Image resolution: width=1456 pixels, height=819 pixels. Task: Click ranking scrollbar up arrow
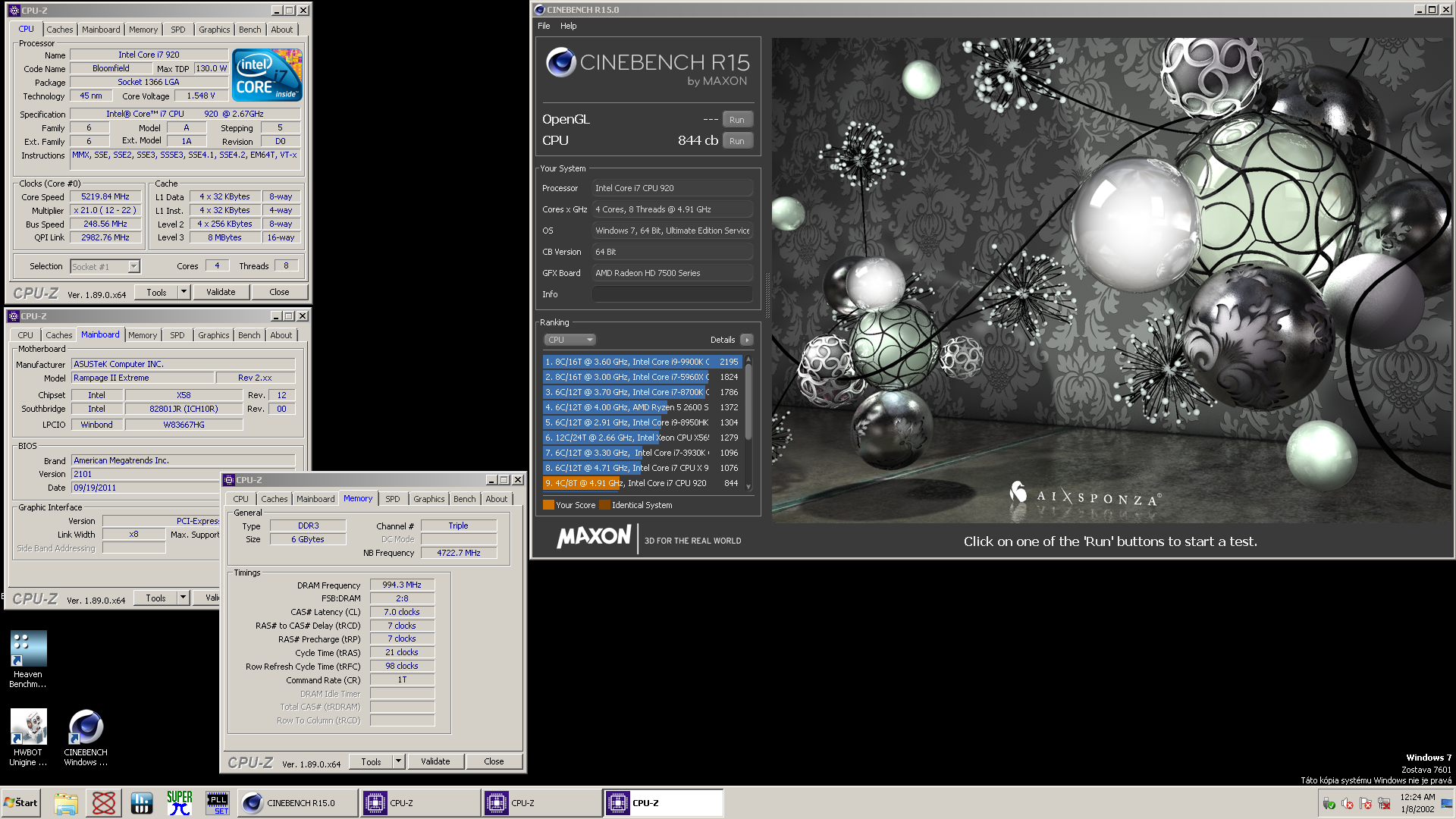748,359
